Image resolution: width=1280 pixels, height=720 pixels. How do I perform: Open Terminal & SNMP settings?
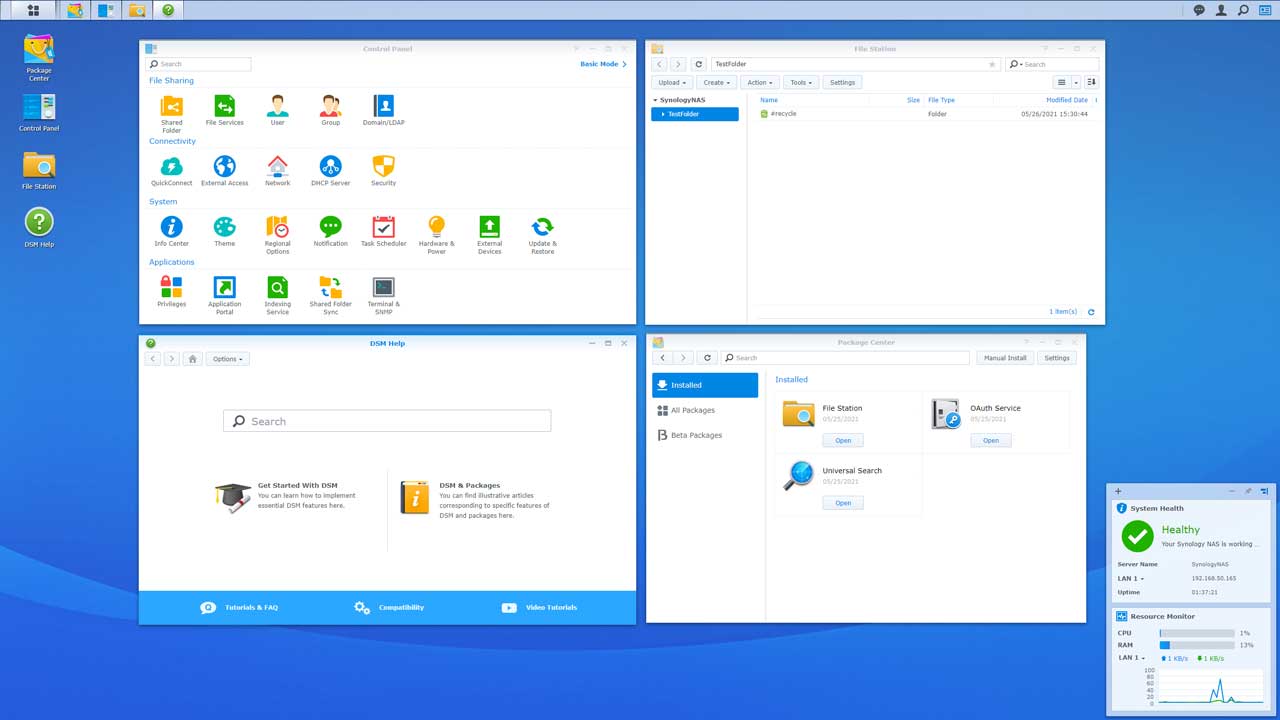[x=384, y=296]
